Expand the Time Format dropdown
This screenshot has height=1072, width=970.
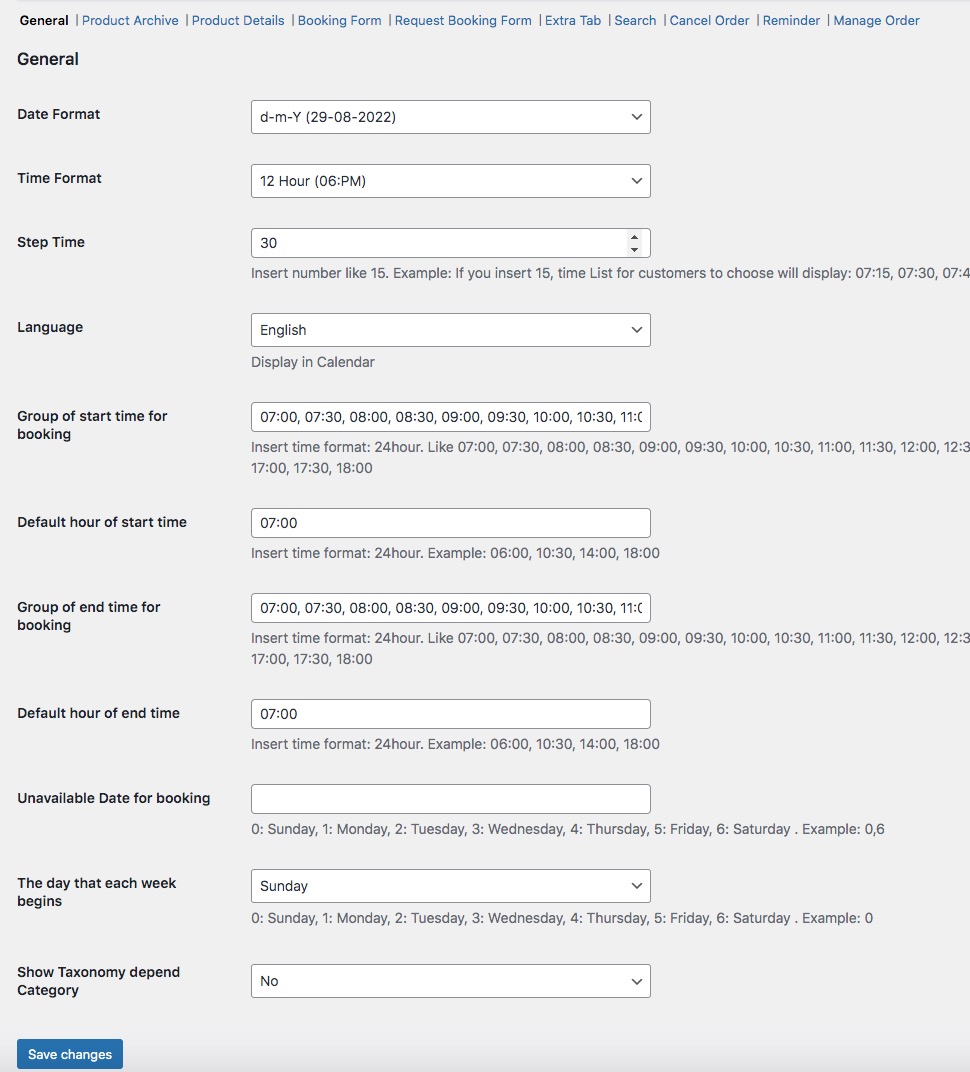450,181
